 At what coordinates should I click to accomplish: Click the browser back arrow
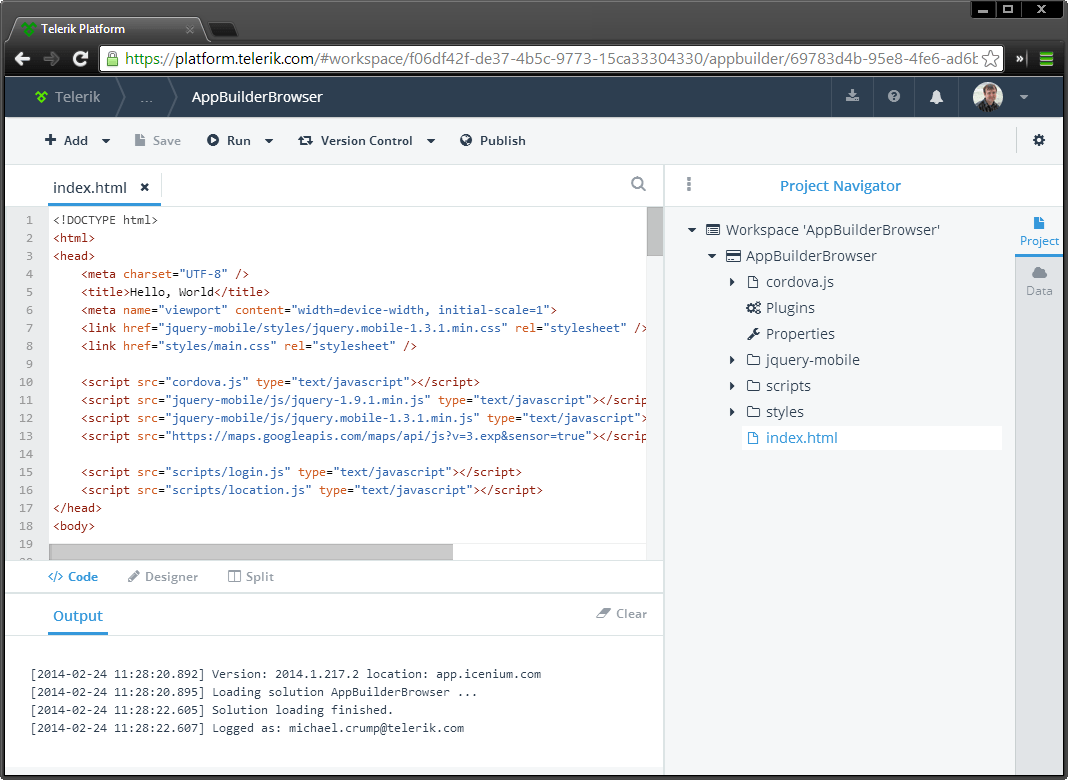22,59
